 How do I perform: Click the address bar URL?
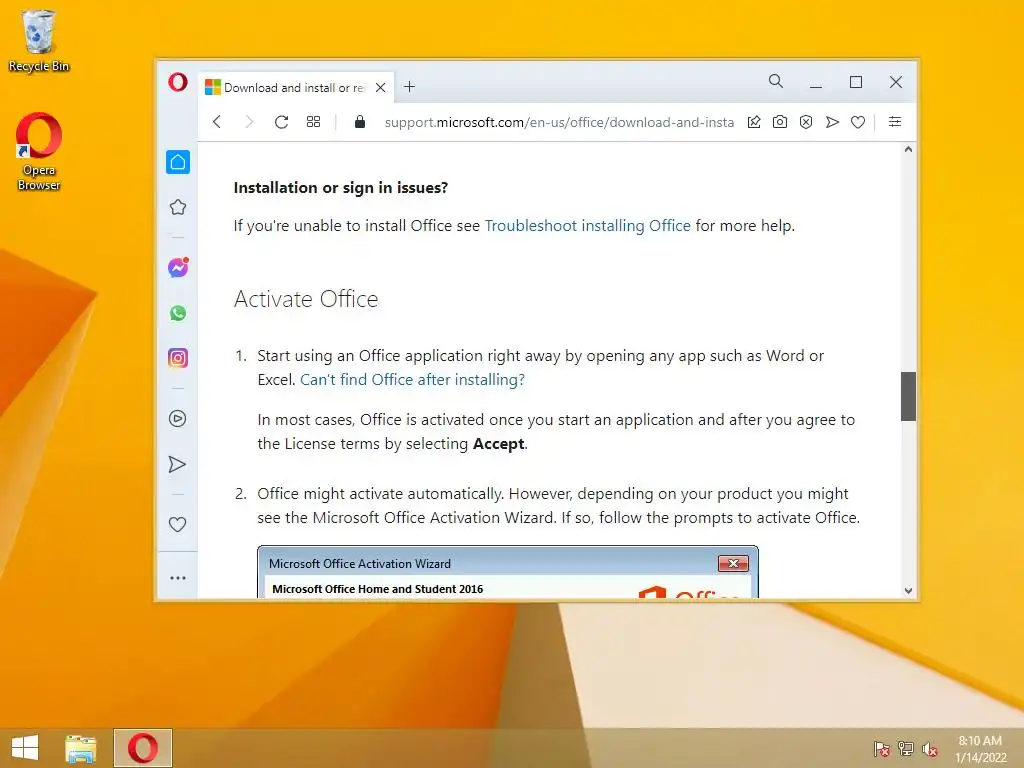[559, 122]
